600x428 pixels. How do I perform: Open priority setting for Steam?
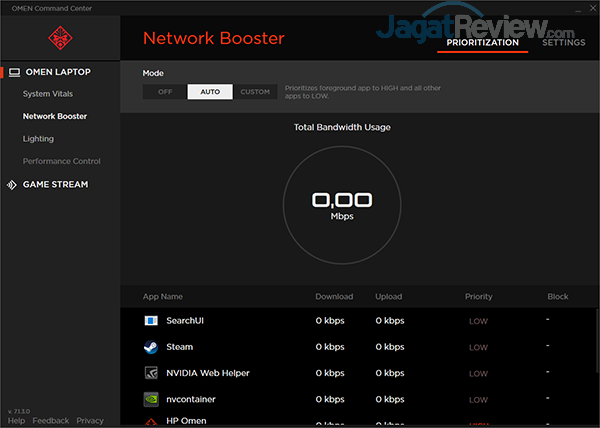(478, 347)
